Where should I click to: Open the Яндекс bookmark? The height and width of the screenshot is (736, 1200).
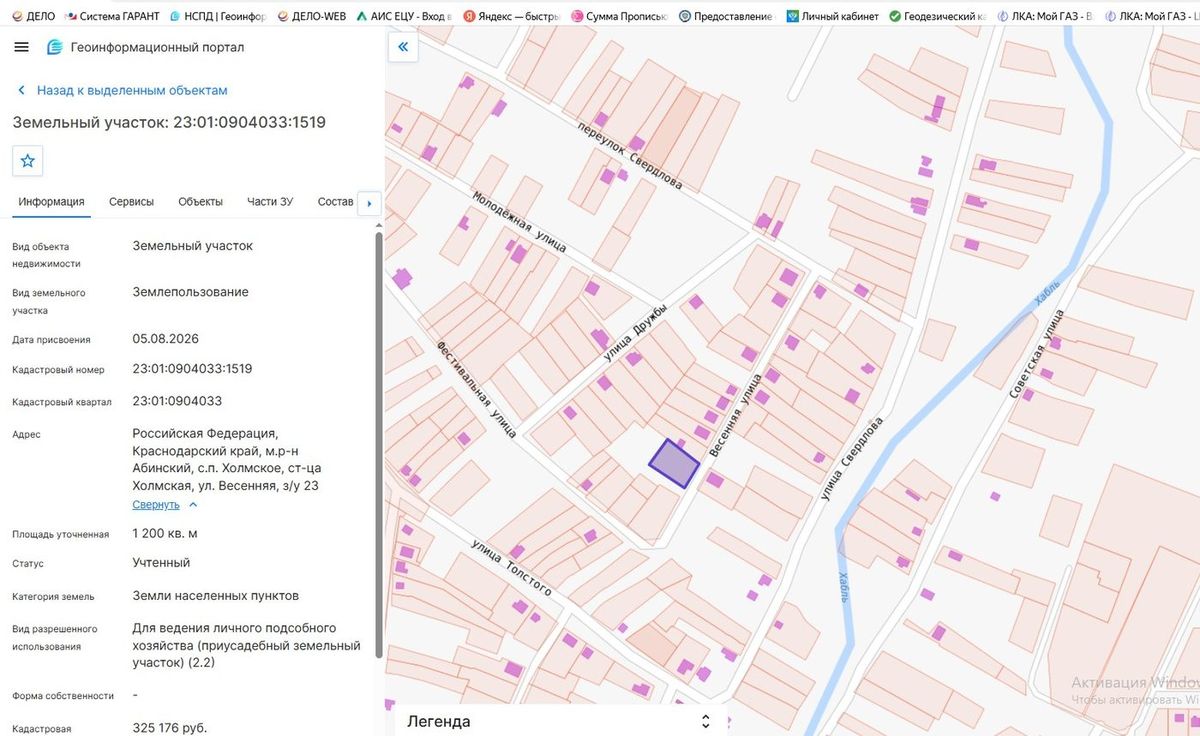tap(510, 16)
